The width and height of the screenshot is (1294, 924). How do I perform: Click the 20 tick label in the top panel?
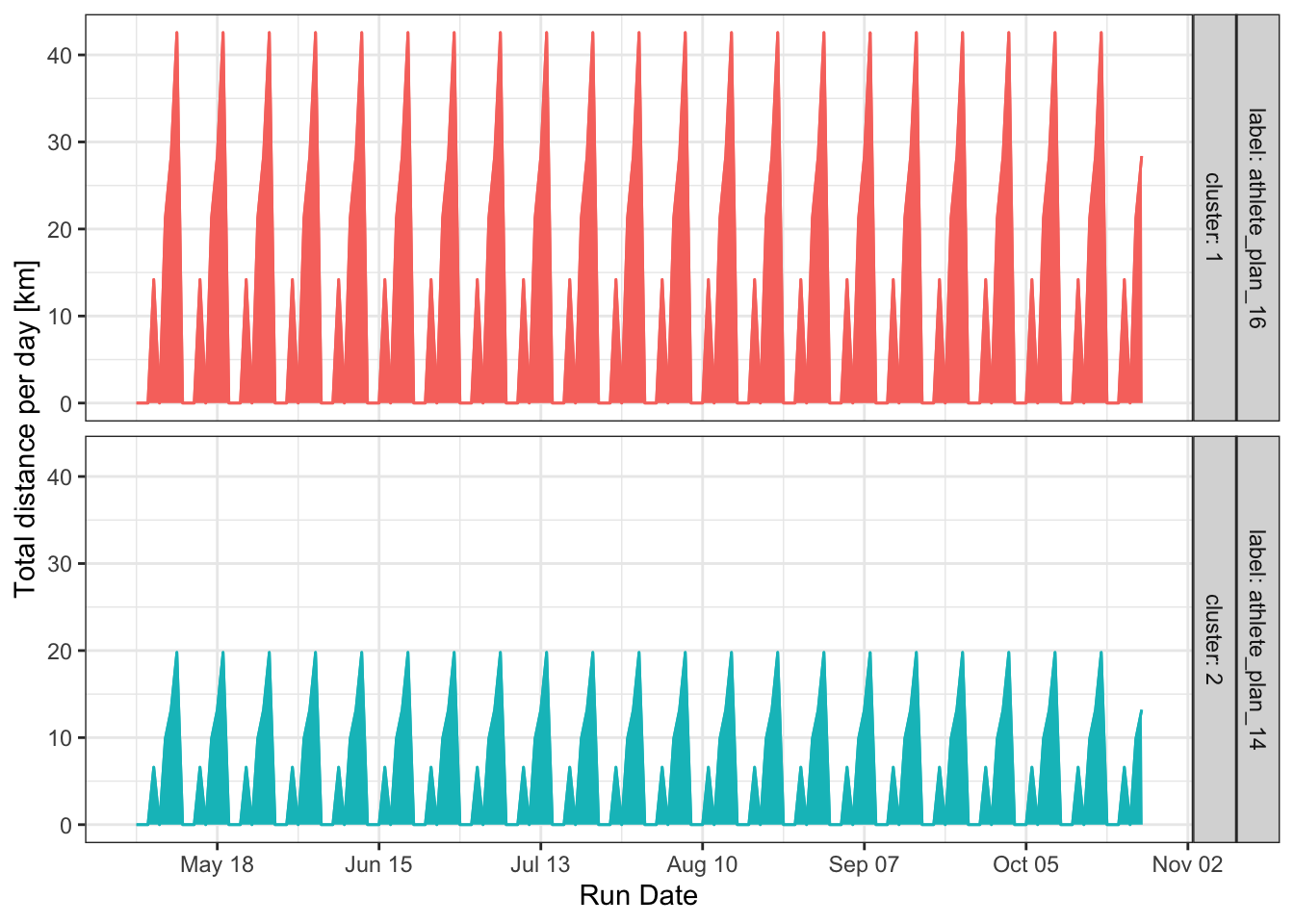(x=60, y=230)
